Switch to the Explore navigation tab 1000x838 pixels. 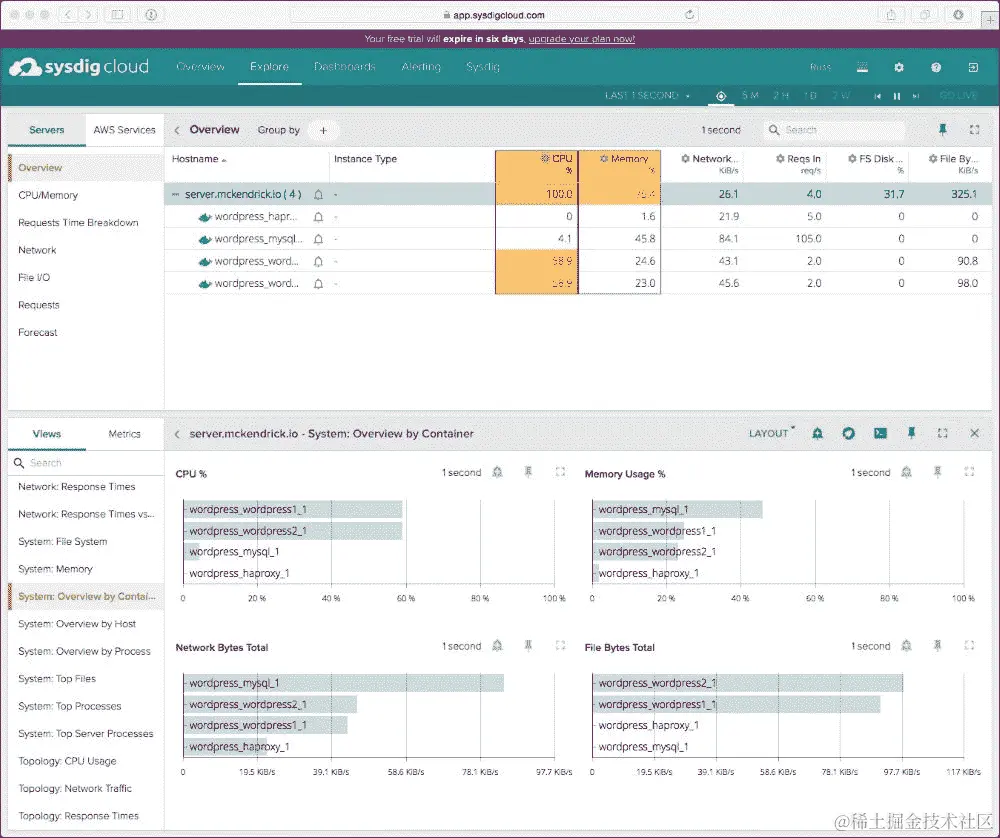click(269, 67)
